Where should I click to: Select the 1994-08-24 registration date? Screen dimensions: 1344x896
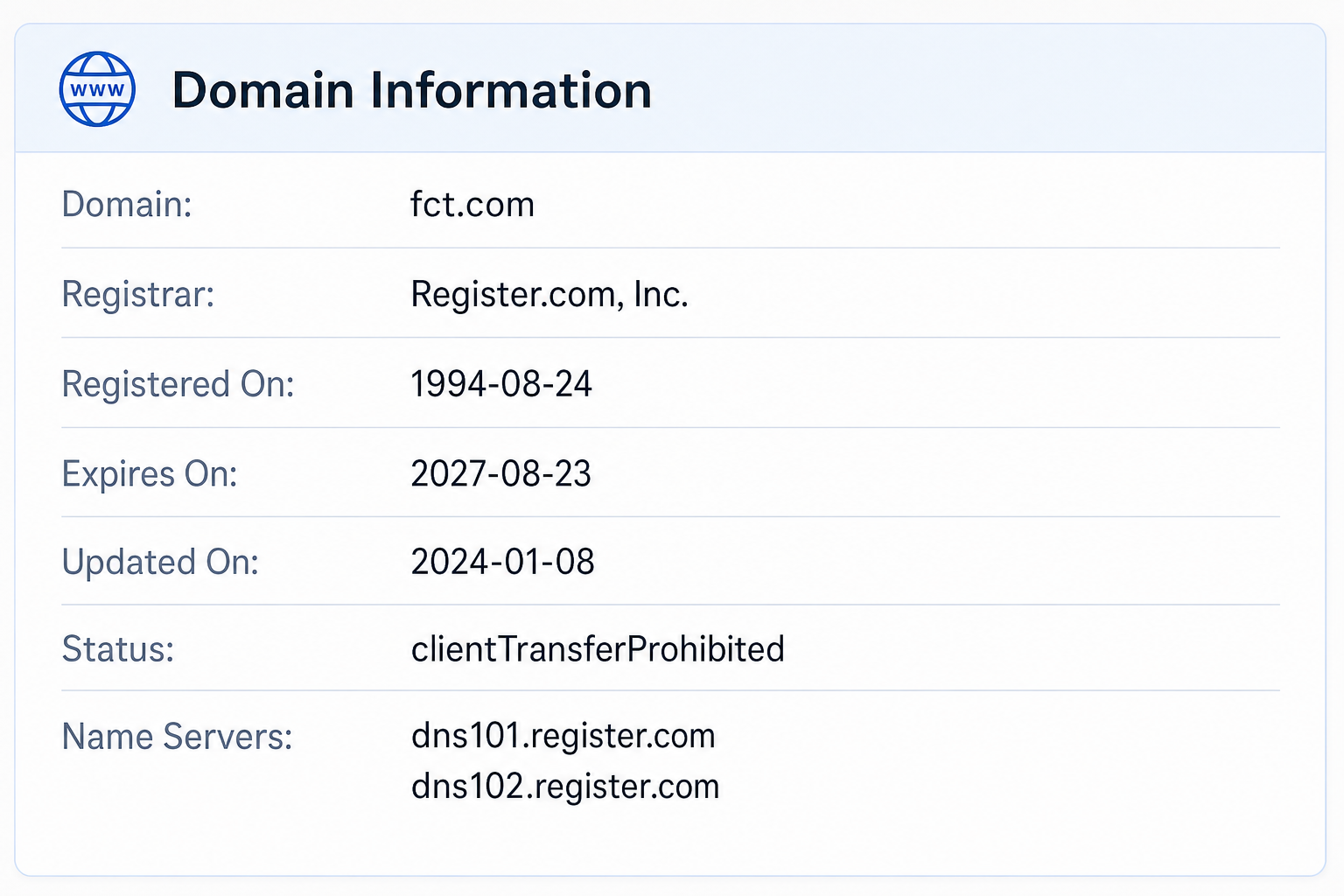coord(501,384)
